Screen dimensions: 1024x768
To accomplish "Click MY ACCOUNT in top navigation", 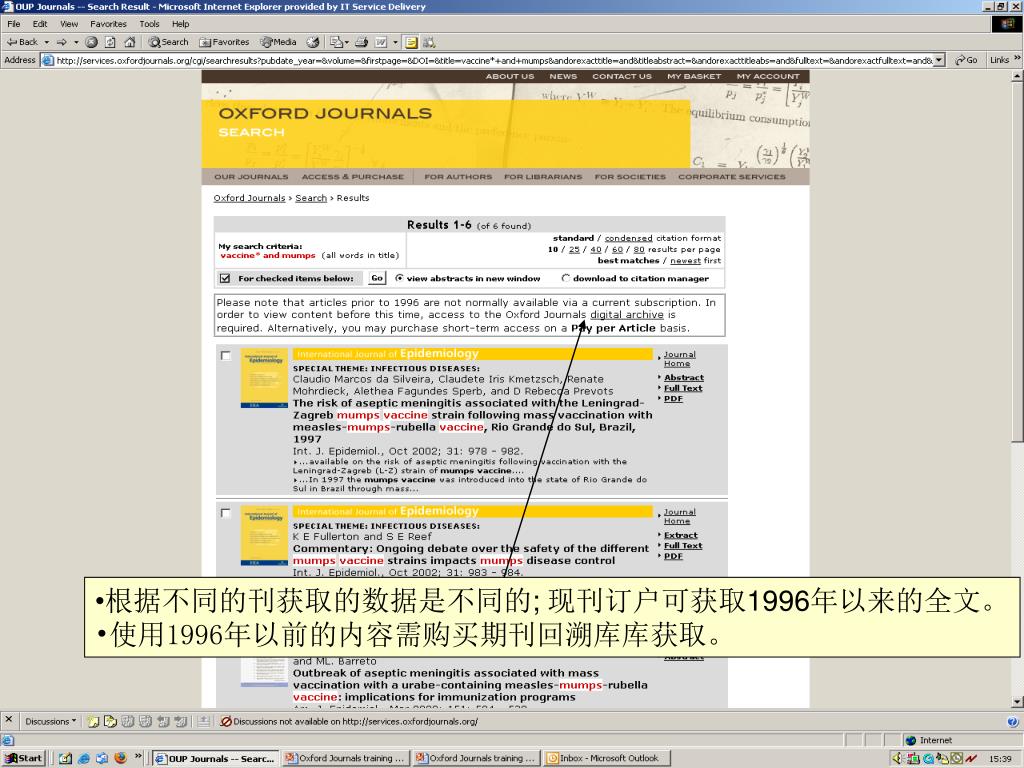I will (768, 76).
